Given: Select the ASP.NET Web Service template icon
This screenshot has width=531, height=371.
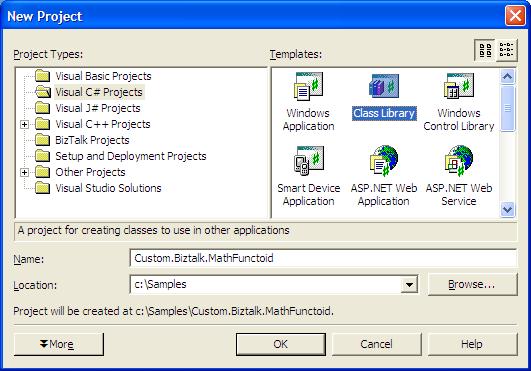Looking at the screenshot, I should (x=459, y=161).
